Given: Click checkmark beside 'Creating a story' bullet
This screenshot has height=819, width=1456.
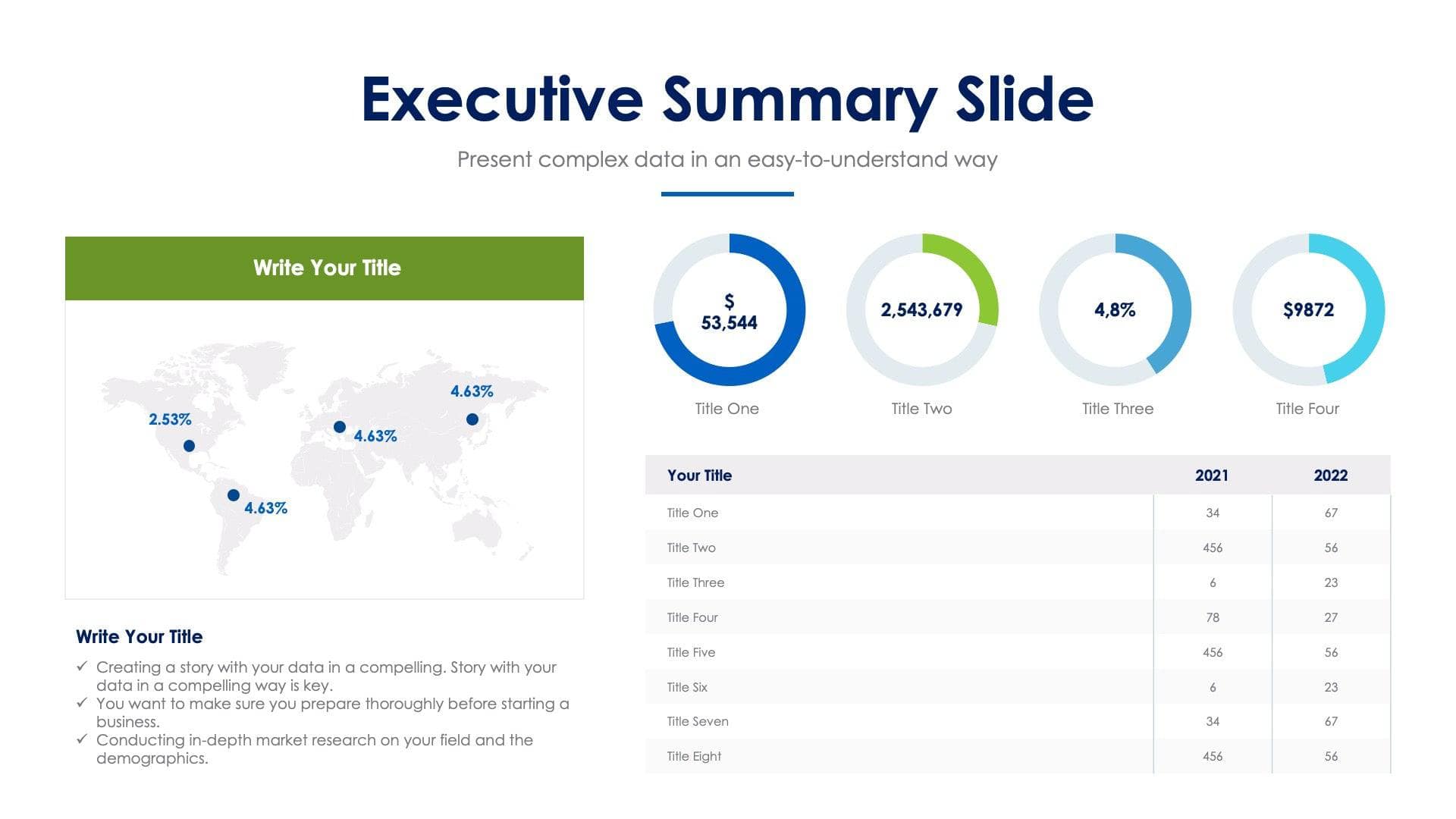Looking at the screenshot, I should [x=82, y=667].
